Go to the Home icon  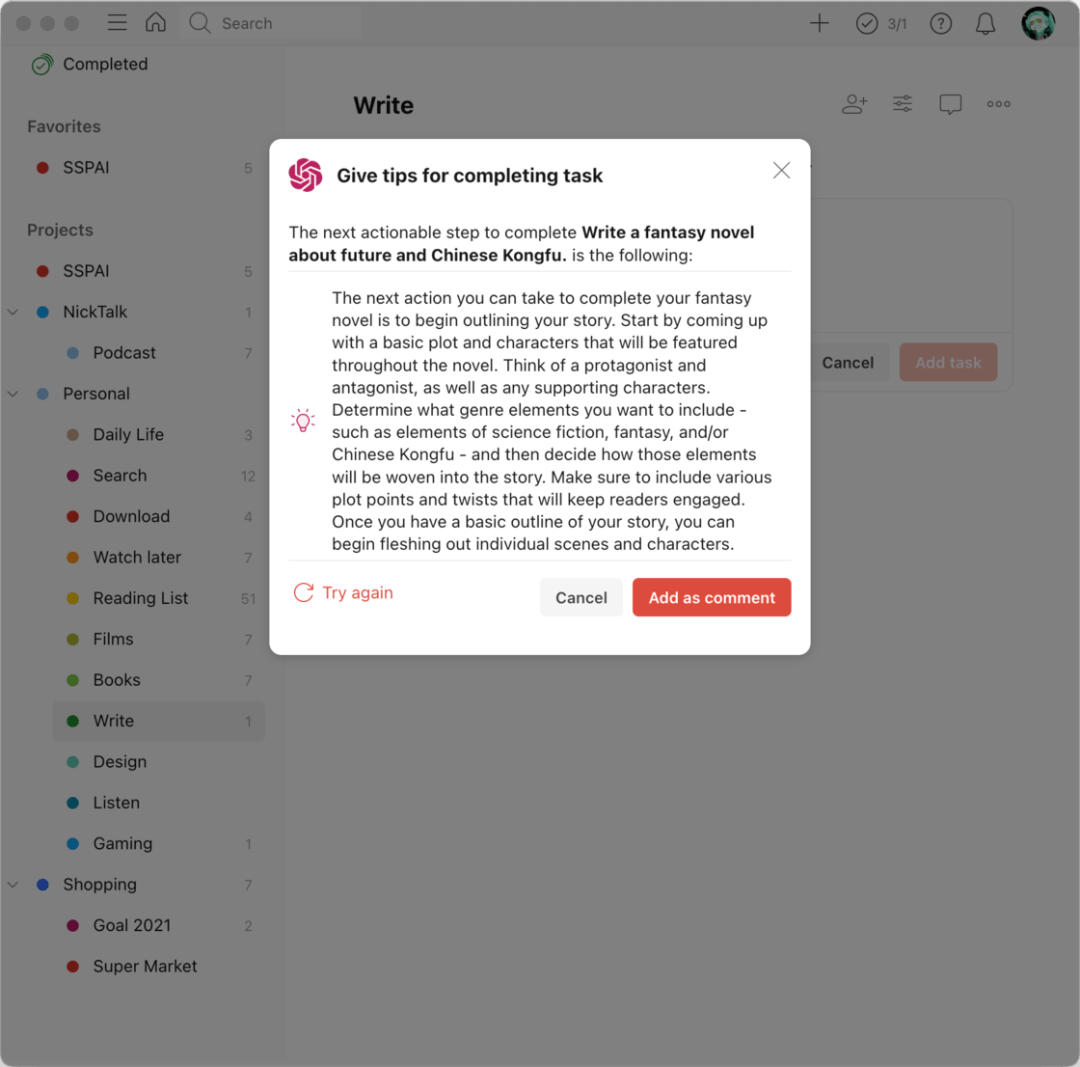pyautogui.click(x=156, y=22)
